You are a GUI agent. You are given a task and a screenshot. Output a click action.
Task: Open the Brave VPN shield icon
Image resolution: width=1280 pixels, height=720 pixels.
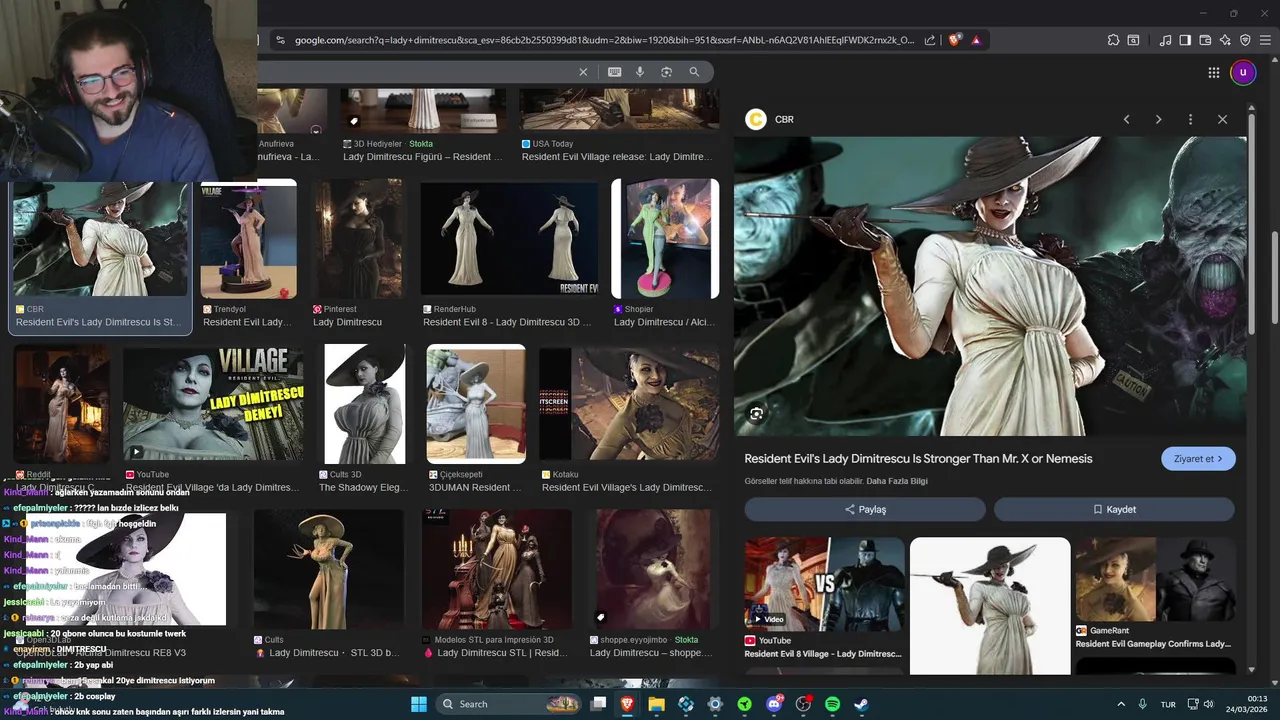tap(1246, 40)
